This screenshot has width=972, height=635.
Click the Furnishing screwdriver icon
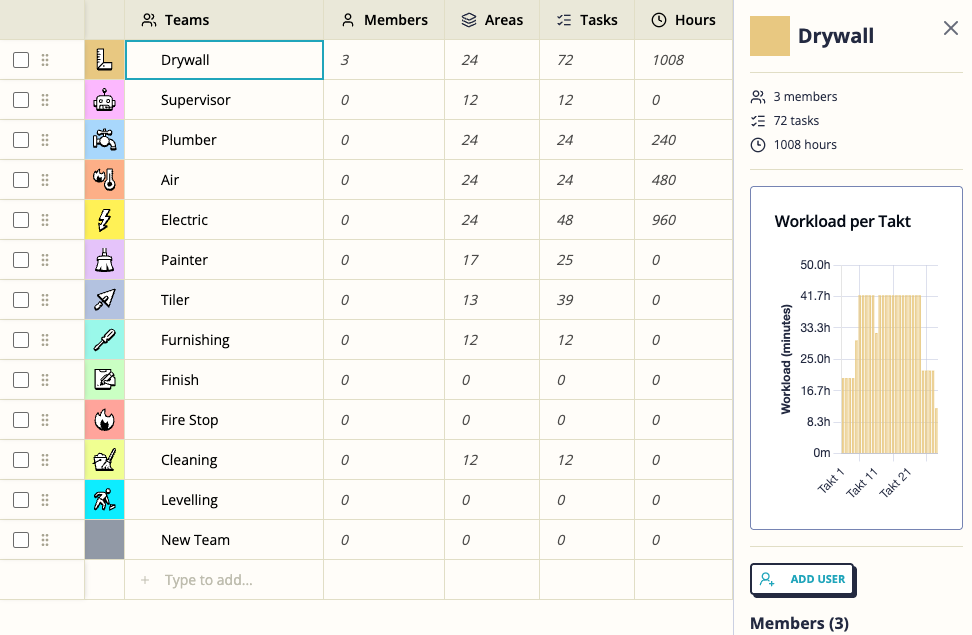(x=104, y=340)
